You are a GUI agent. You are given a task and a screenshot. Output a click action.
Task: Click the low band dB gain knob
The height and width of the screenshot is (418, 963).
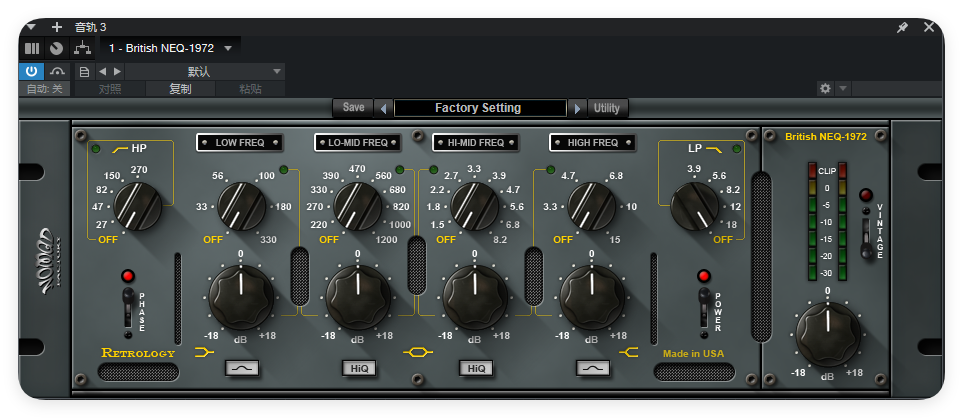tap(241, 297)
